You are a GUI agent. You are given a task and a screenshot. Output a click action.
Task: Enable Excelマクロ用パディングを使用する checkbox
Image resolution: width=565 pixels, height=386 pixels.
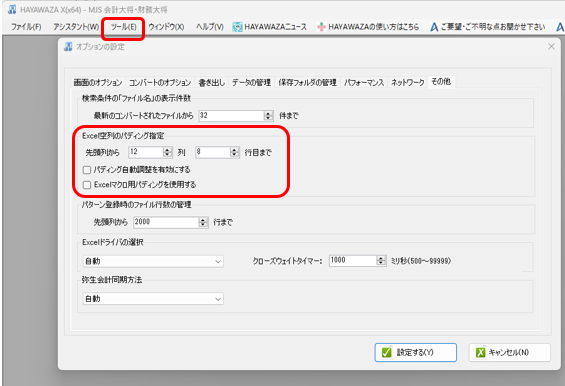(x=87, y=185)
